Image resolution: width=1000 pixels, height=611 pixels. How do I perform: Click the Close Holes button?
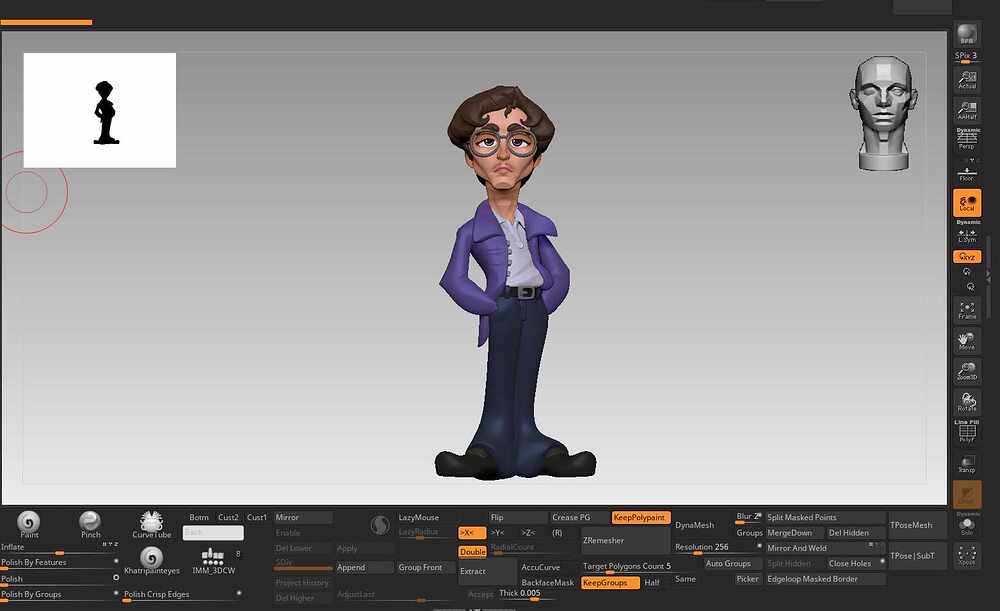point(857,563)
